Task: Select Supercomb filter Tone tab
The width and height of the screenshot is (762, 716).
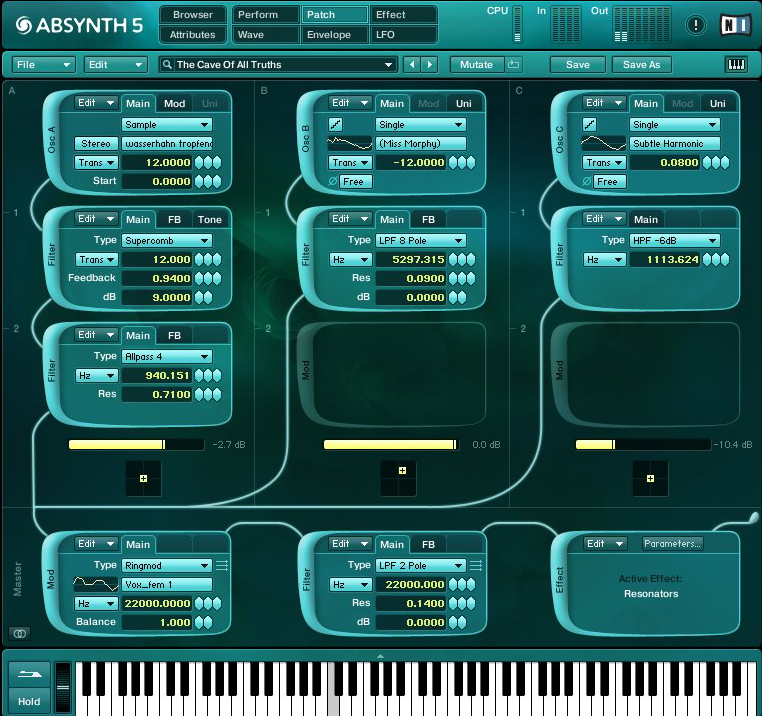Action: point(209,220)
